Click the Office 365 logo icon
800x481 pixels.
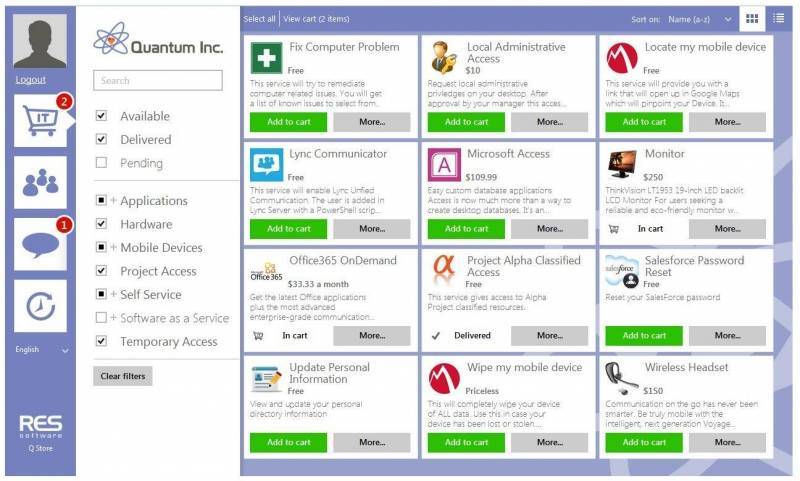point(266,271)
